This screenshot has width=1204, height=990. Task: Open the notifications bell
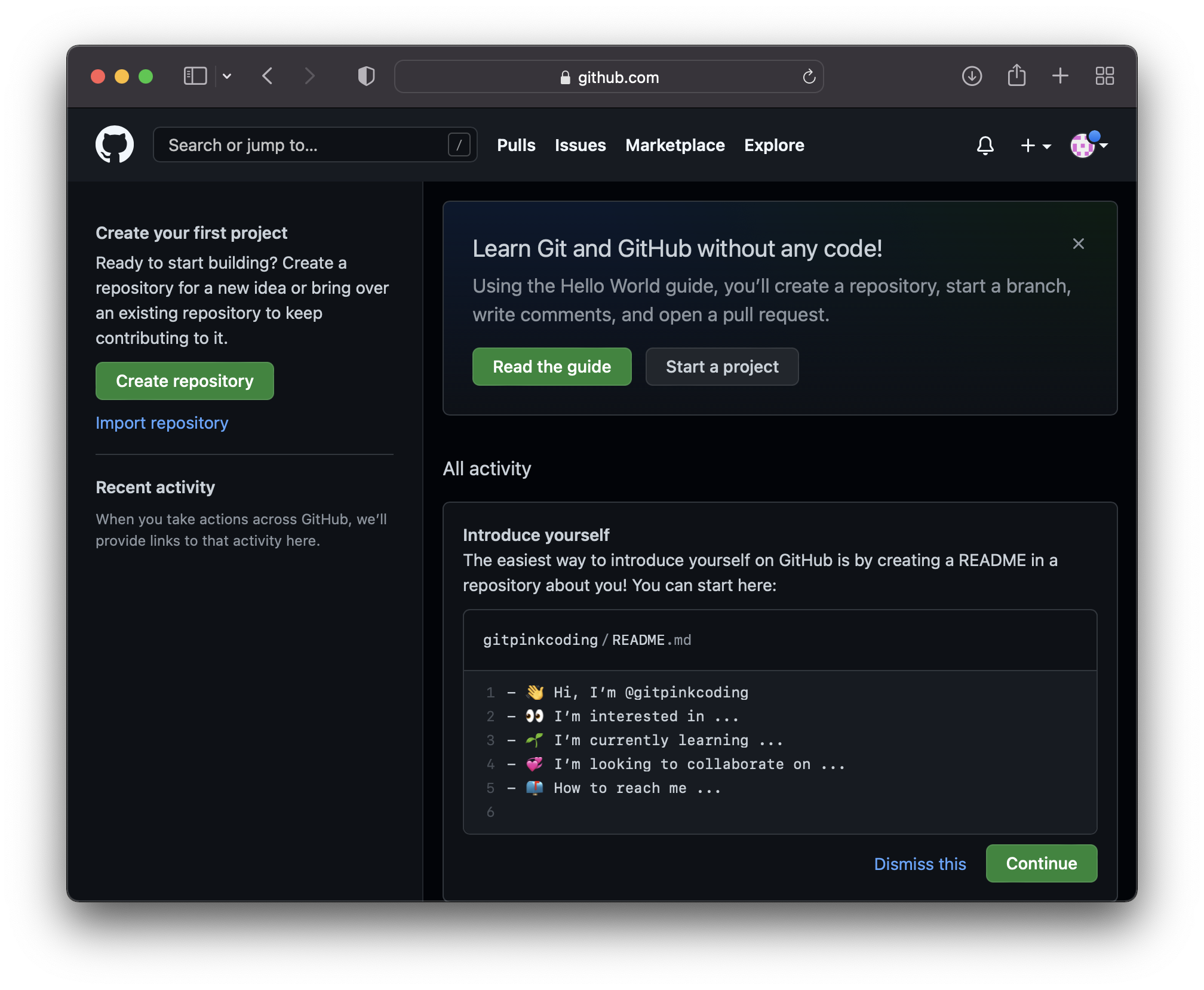tap(985, 145)
